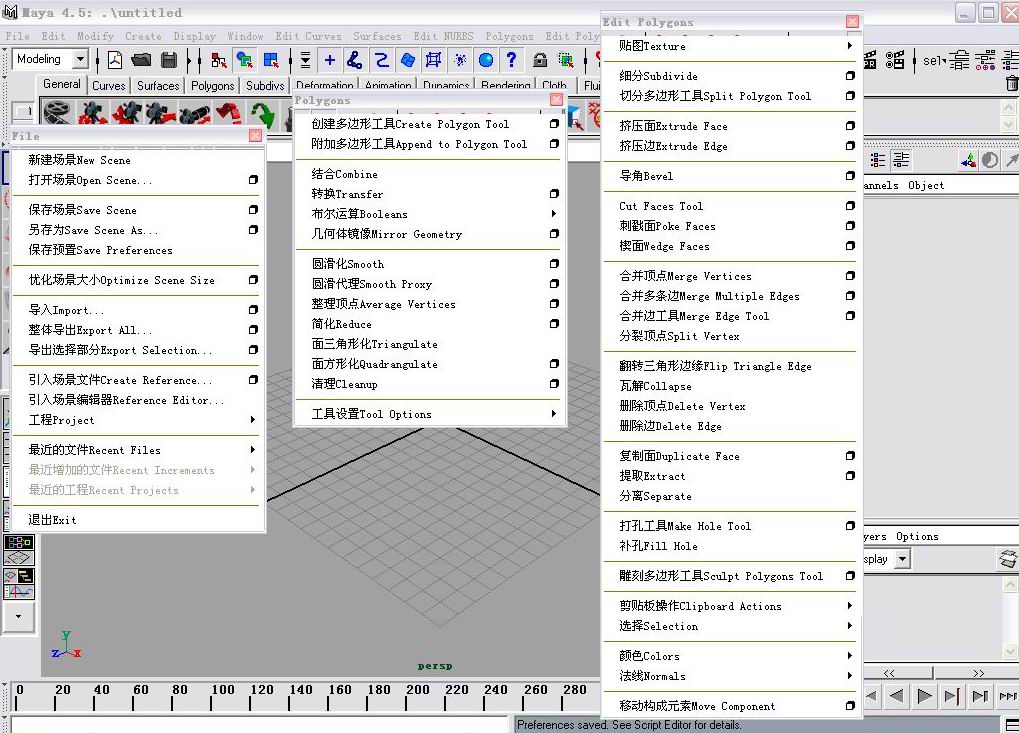Open option box for Smooth
This screenshot has height=733, width=1019.
coord(554,264)
